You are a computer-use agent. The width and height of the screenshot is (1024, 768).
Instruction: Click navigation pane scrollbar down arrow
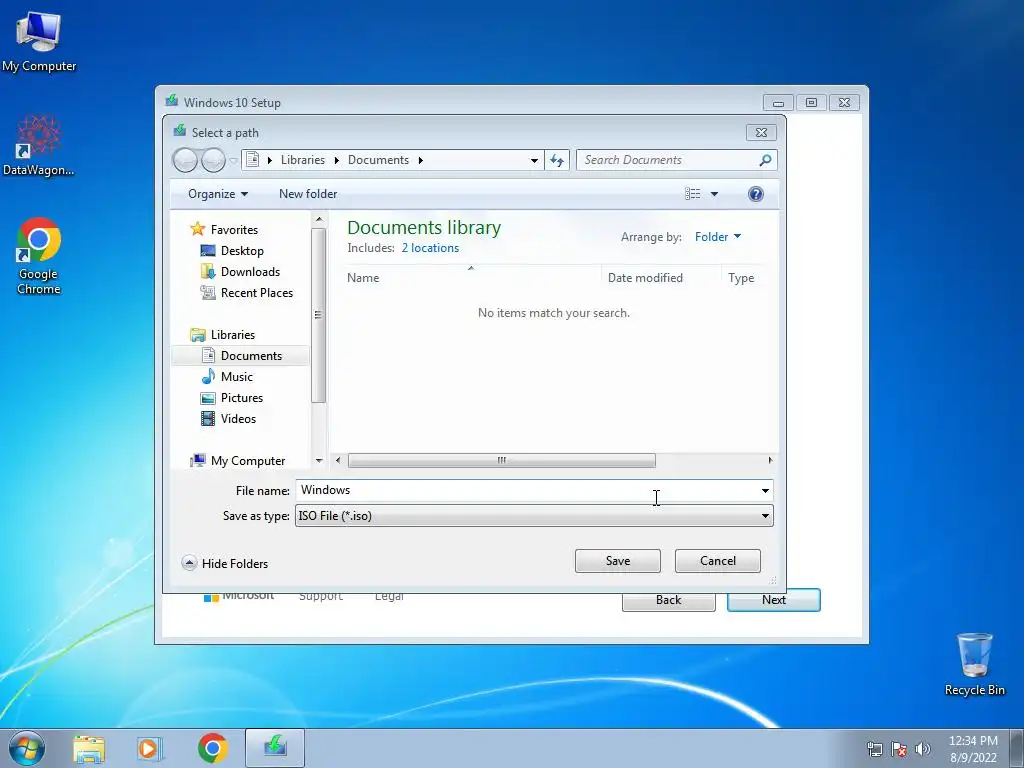tap(319, 461)
